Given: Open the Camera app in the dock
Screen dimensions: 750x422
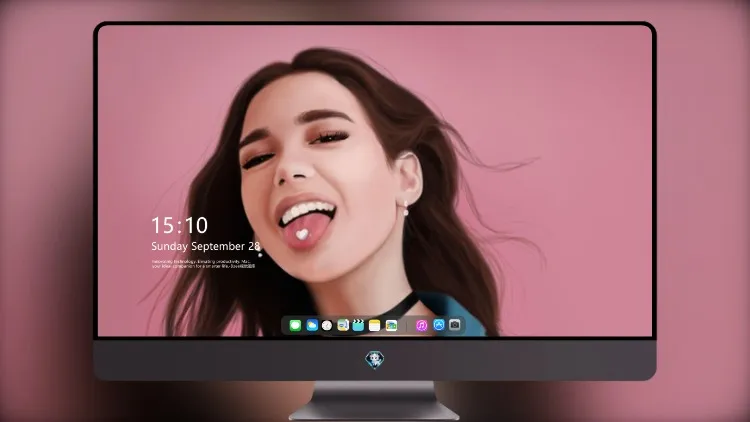Looking at the screenshot, I should click(x=455, y=325).
